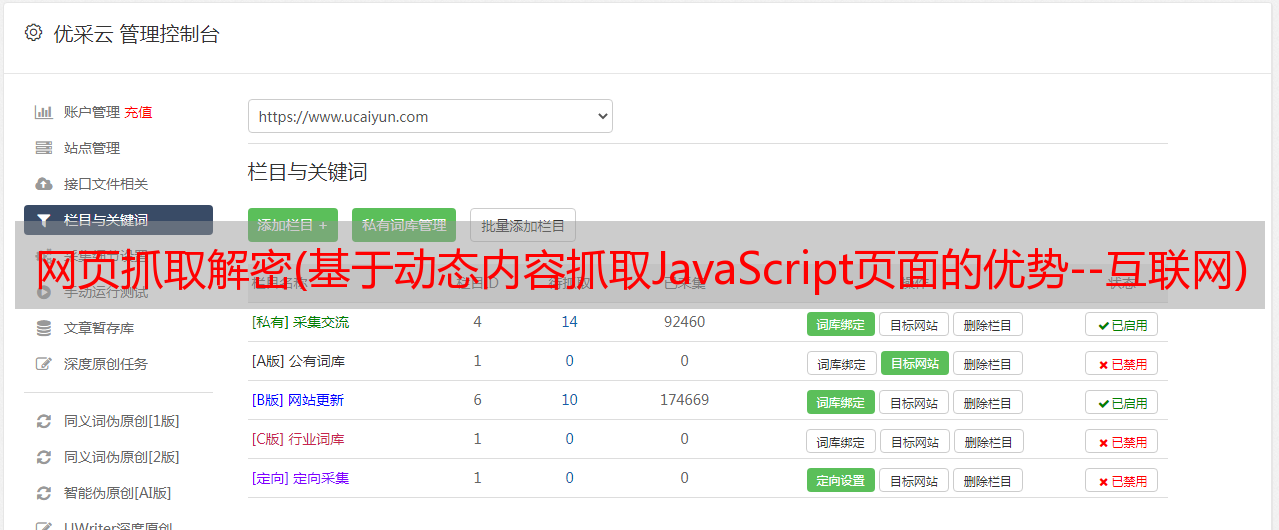Click the 私有词库管理 button

tap(404, 225)
